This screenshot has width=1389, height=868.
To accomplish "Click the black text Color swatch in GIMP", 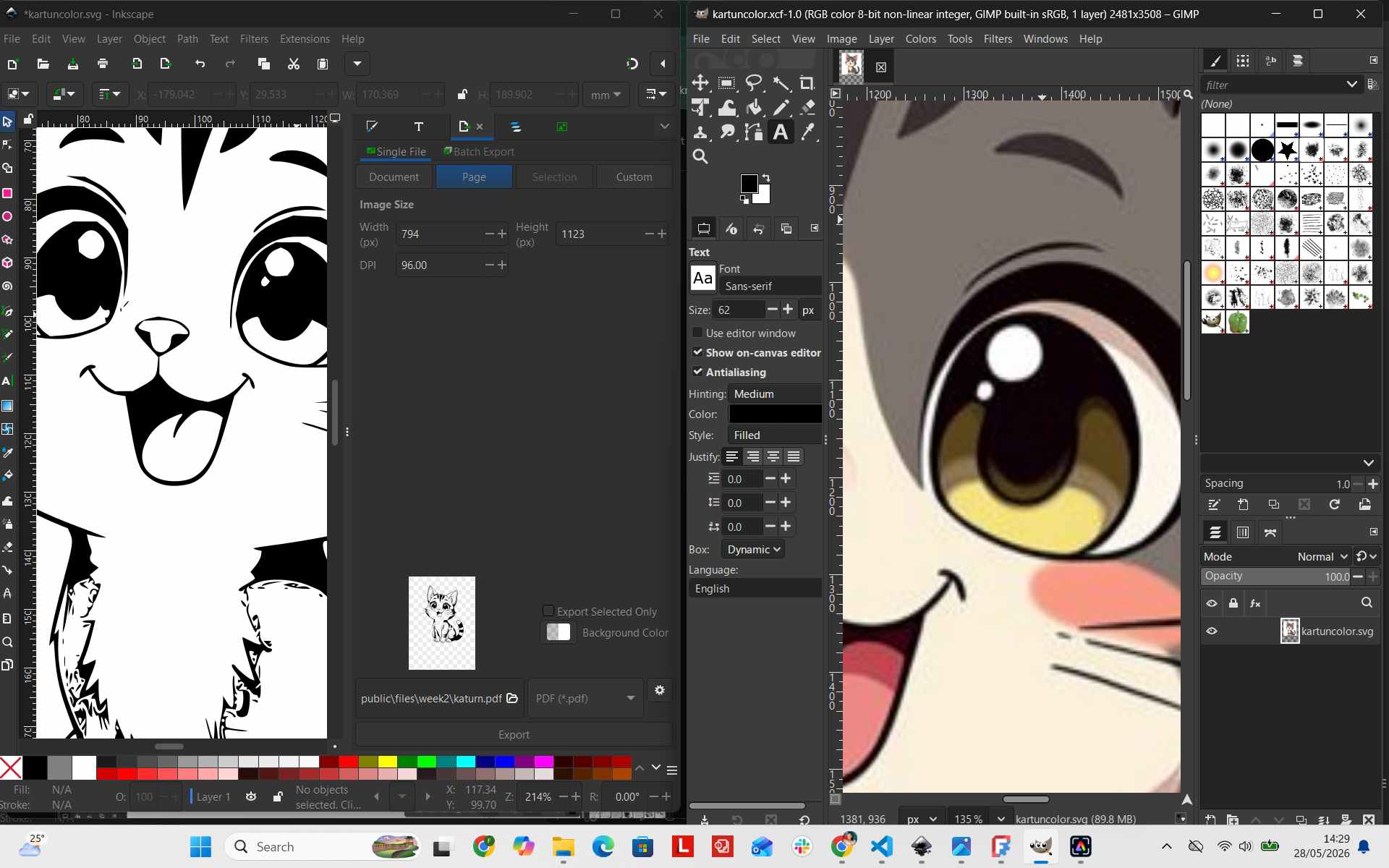I will (x=775, y=414).
